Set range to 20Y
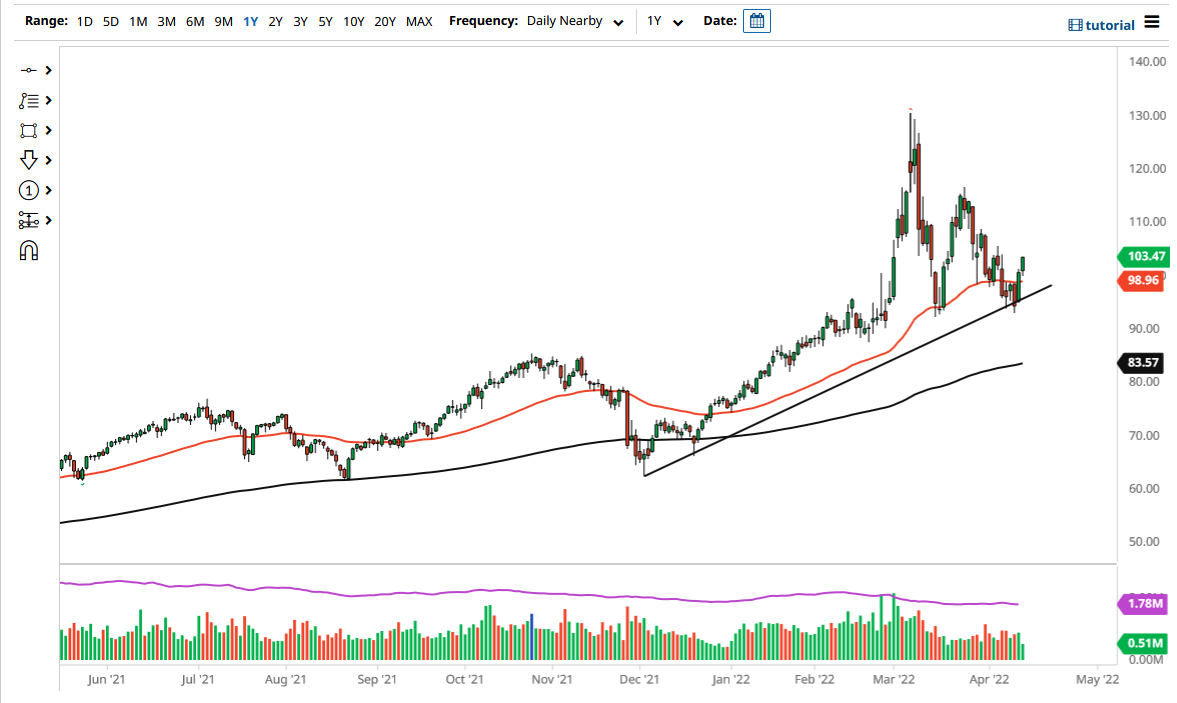1177x703 pixels. point(385,22)
